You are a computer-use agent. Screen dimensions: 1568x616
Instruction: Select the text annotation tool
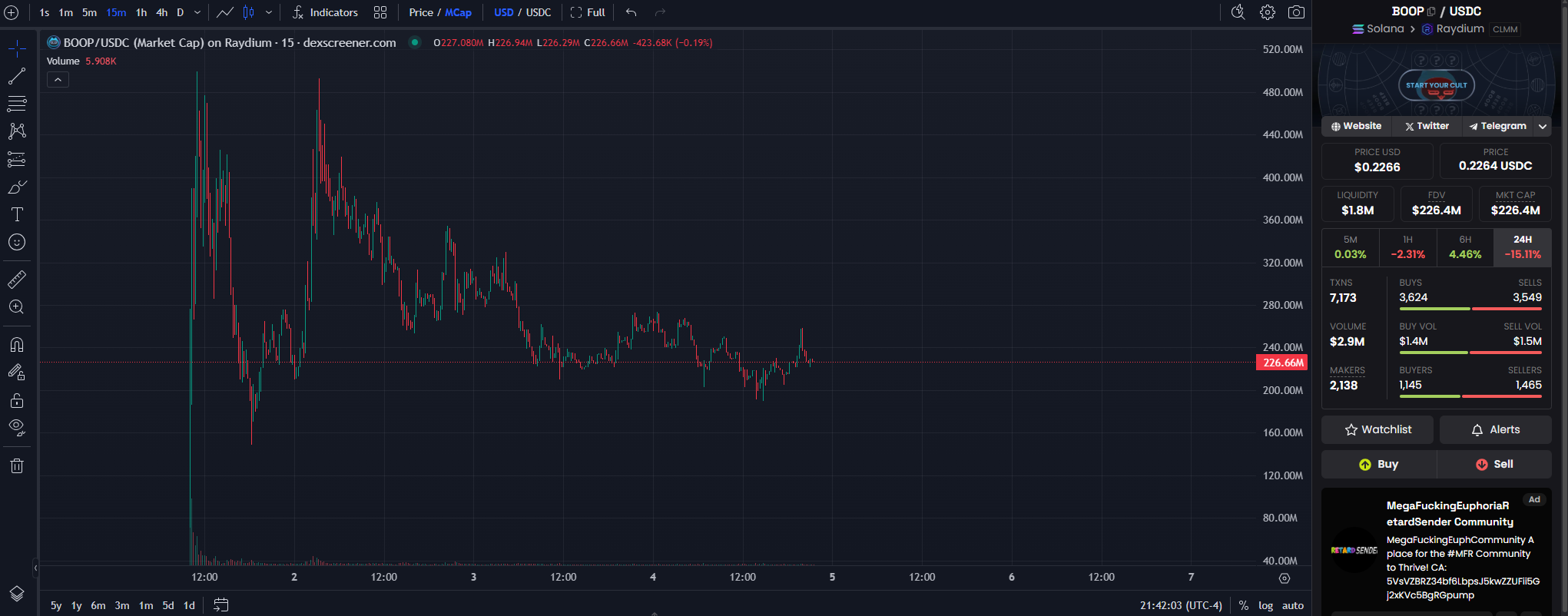[17, 214]
